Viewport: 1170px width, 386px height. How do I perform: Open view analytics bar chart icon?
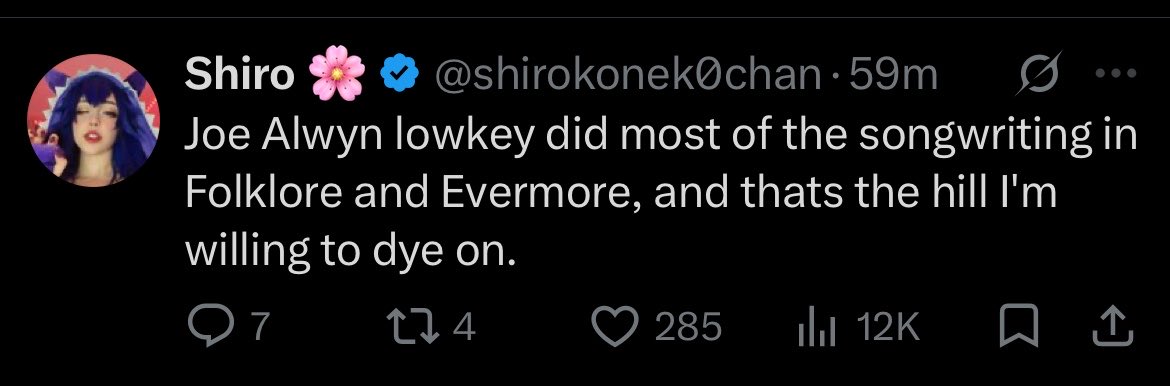coord(814,328)
